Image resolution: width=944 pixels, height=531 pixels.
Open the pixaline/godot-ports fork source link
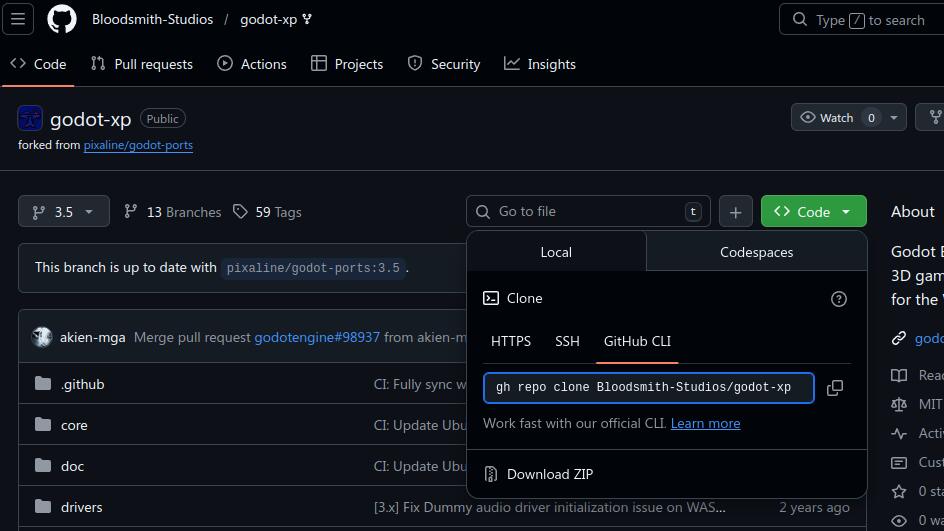click(138, 145)
